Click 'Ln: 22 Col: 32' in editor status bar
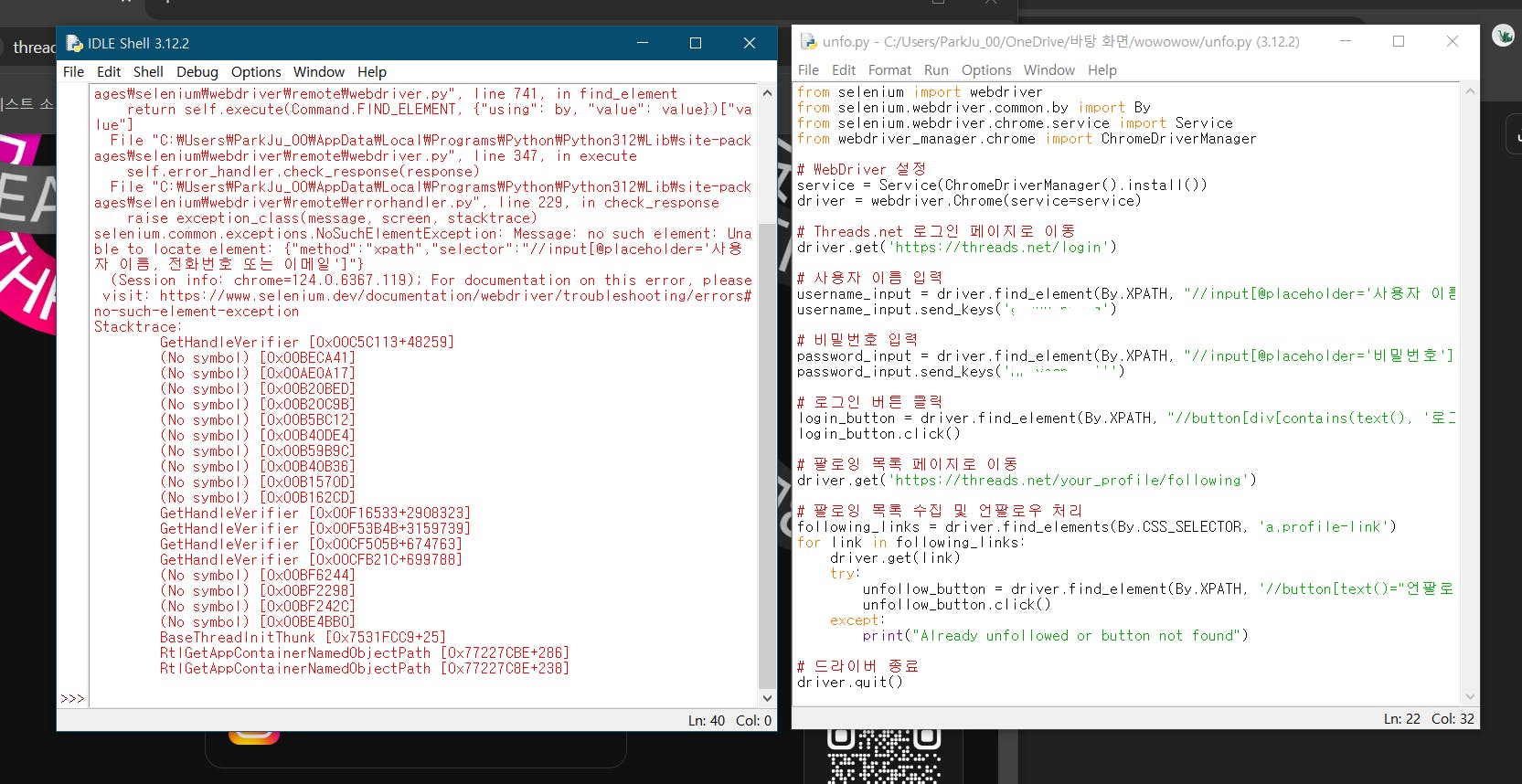The height and width of the screenshot is (784, 1522). 1429,719
